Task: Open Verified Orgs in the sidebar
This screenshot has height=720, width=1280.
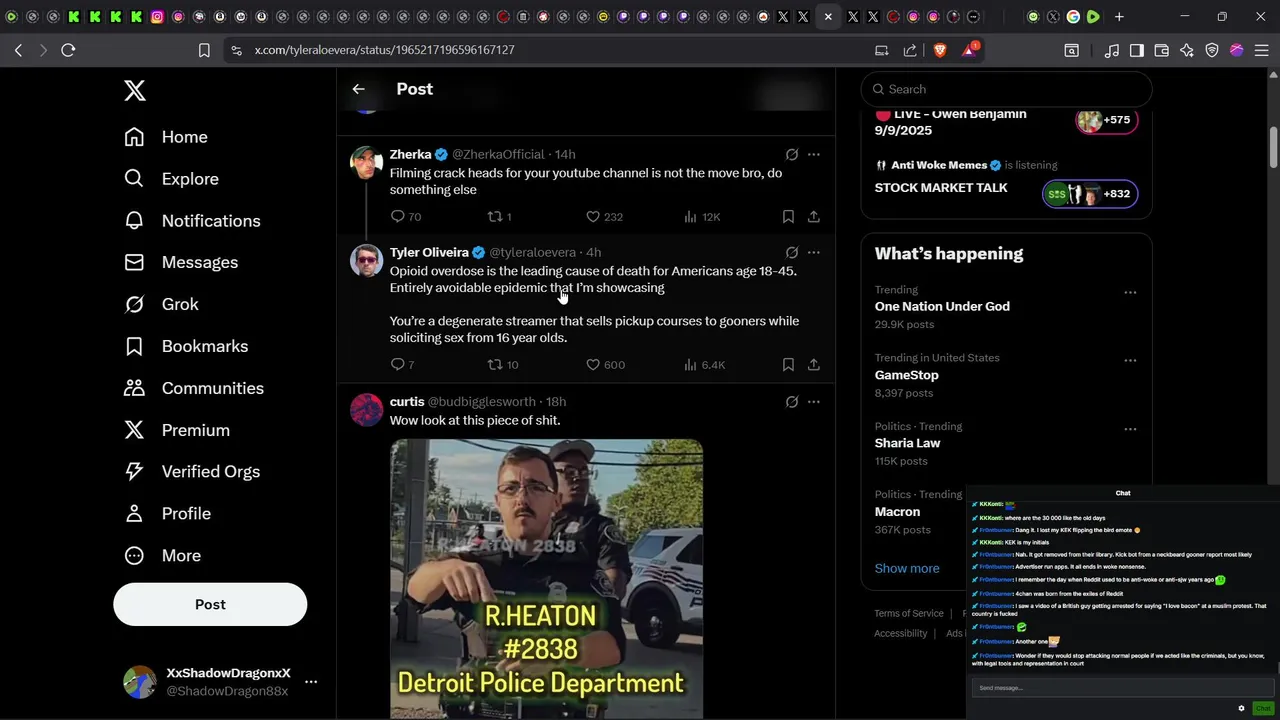Action: (x=192, y=471)
